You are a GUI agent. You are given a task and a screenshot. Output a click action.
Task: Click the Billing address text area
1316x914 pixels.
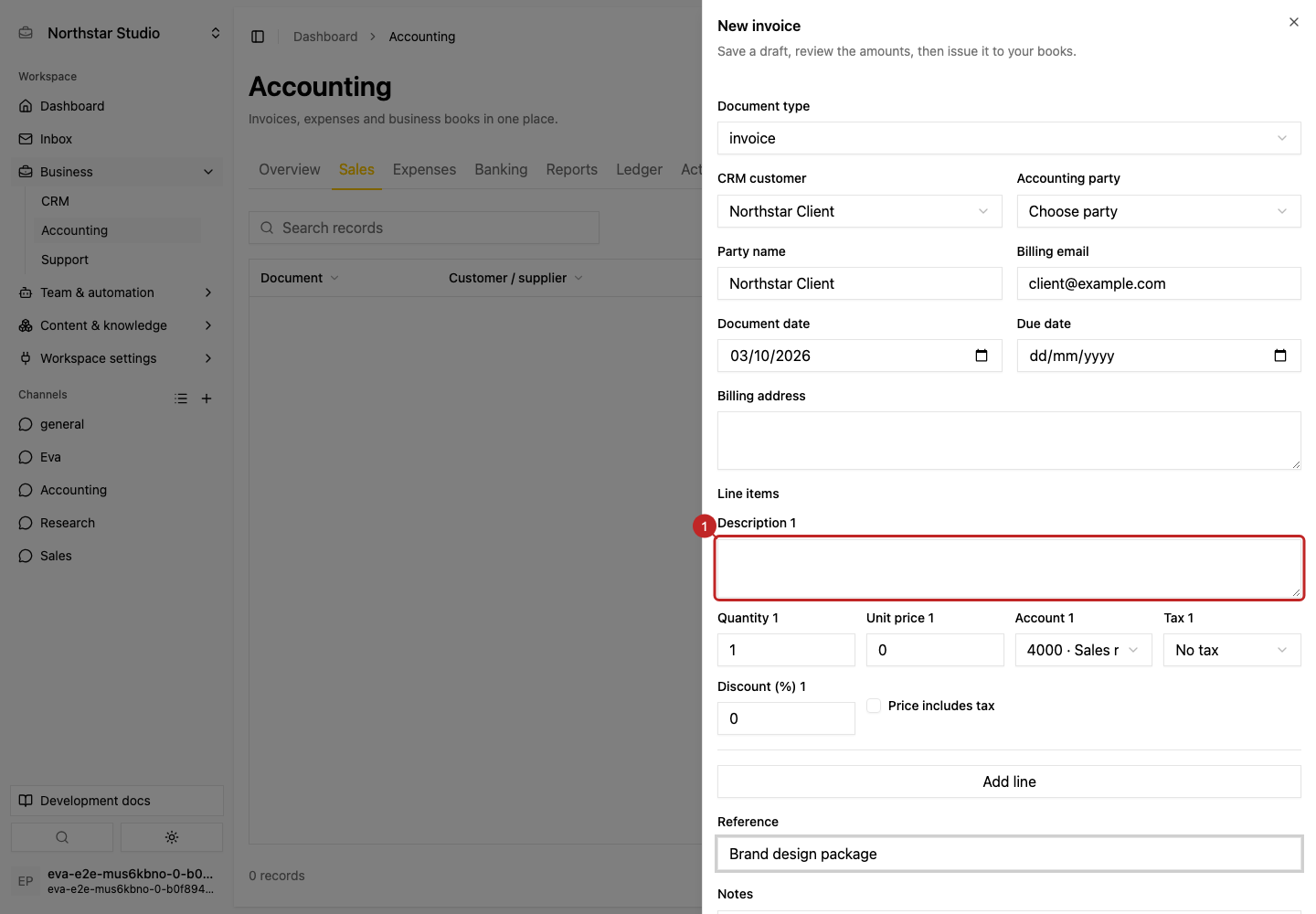[1009, 441]
